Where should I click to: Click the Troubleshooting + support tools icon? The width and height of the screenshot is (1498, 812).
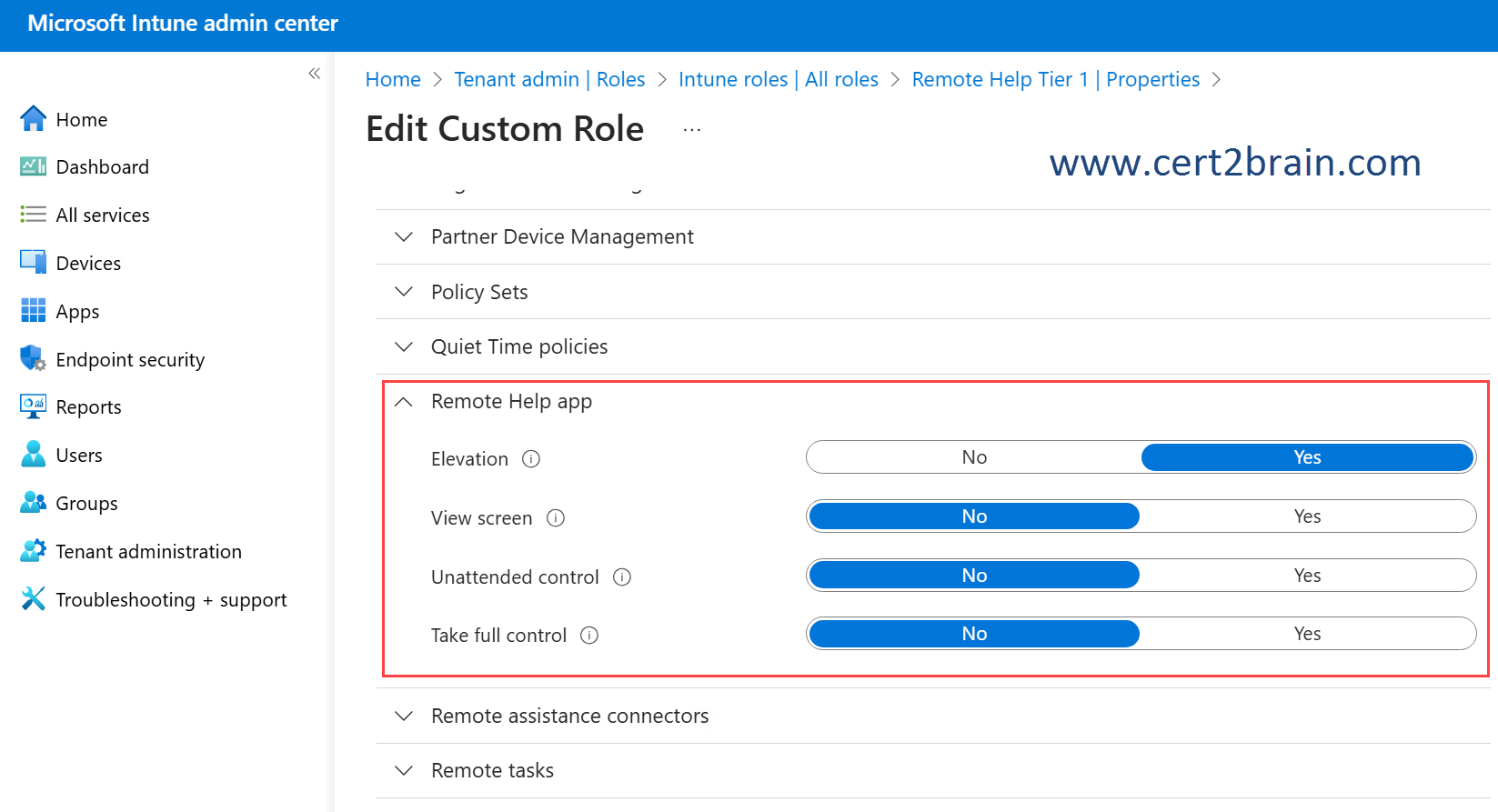click(34, 598)
